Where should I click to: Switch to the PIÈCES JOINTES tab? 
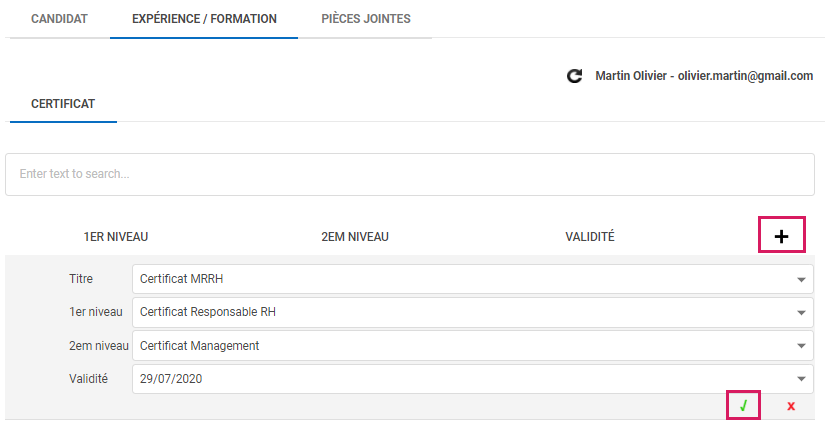[366, 19]
